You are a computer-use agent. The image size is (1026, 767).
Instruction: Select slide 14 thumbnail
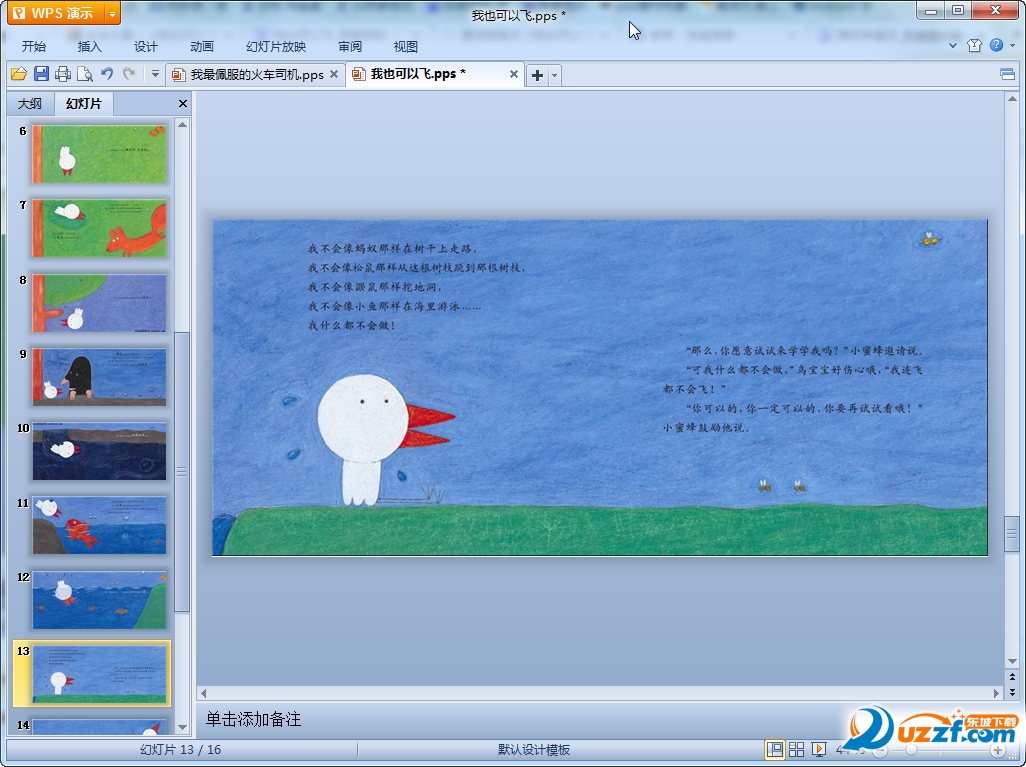[x=99, y=726]
